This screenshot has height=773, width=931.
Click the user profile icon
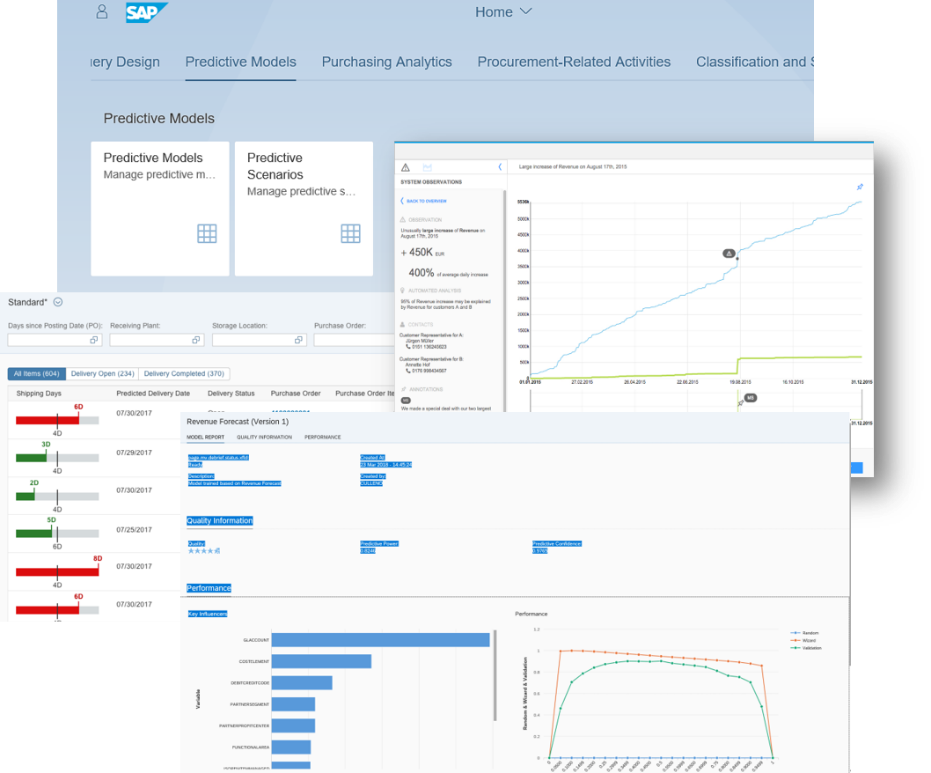101,12
